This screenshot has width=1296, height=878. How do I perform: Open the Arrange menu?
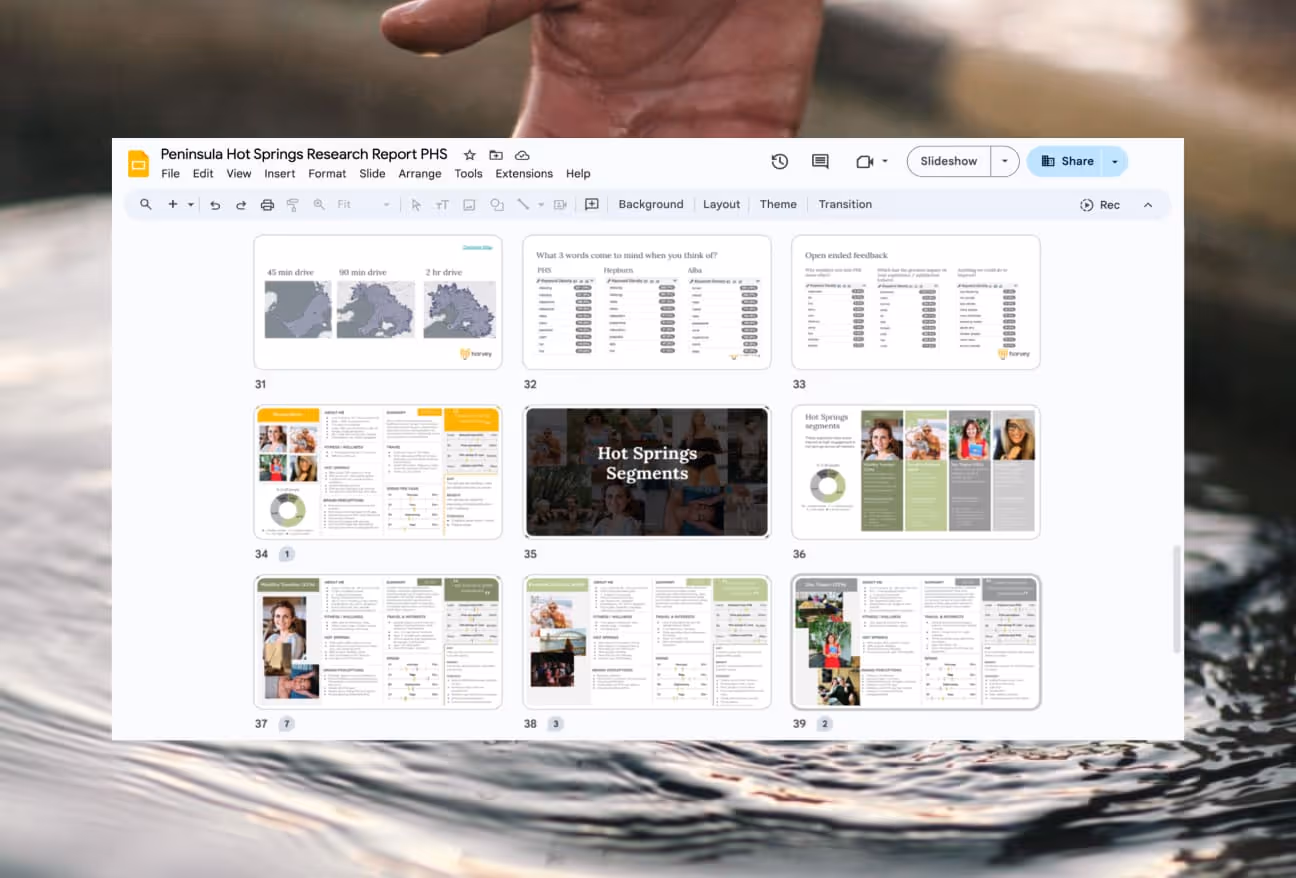click(420, 173)
